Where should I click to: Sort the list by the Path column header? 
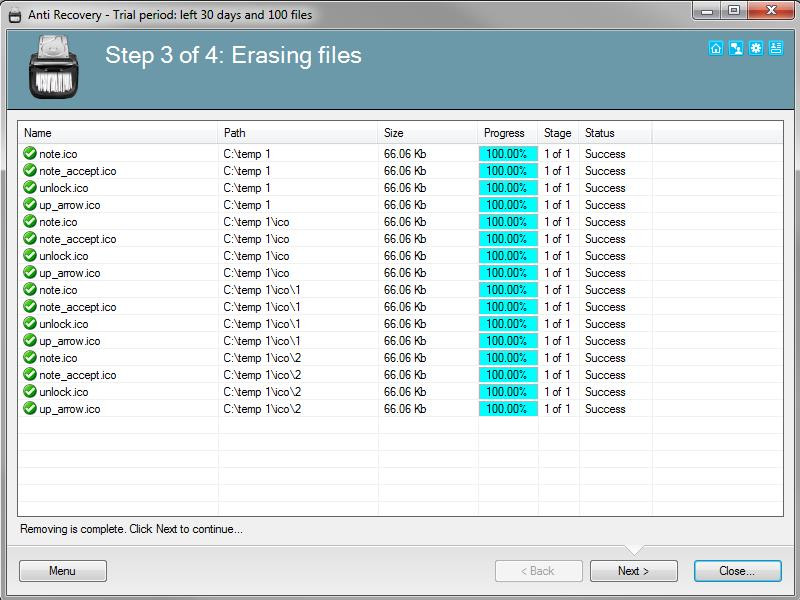click(298, 133)
